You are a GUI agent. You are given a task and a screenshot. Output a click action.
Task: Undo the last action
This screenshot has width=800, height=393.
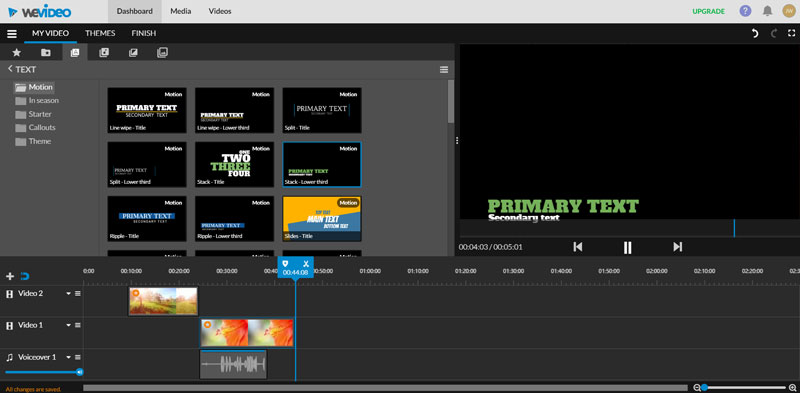755,34
